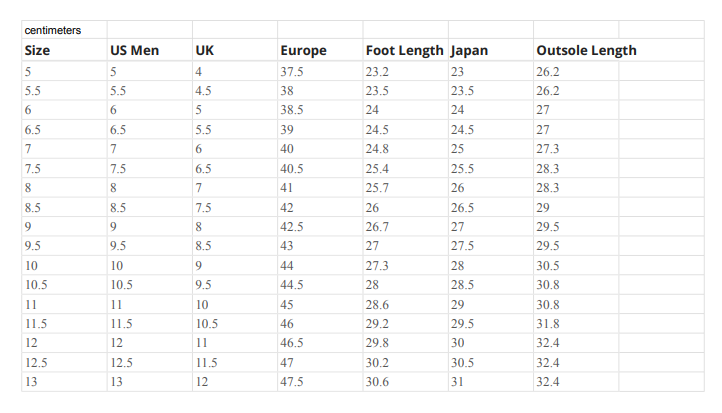
Task: Select the 'Size' column header
Action: 64,50
